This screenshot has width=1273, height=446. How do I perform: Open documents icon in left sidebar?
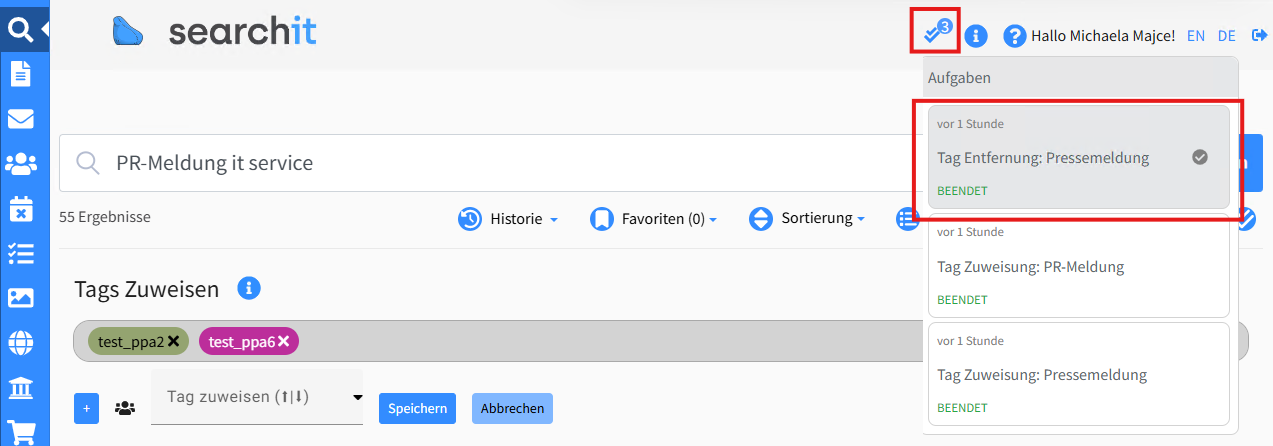coord(20,73)
